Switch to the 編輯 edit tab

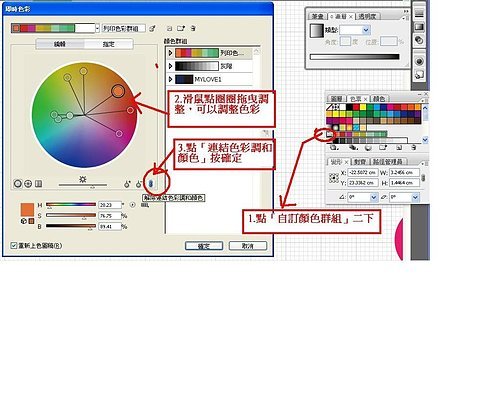click(60, 44)
